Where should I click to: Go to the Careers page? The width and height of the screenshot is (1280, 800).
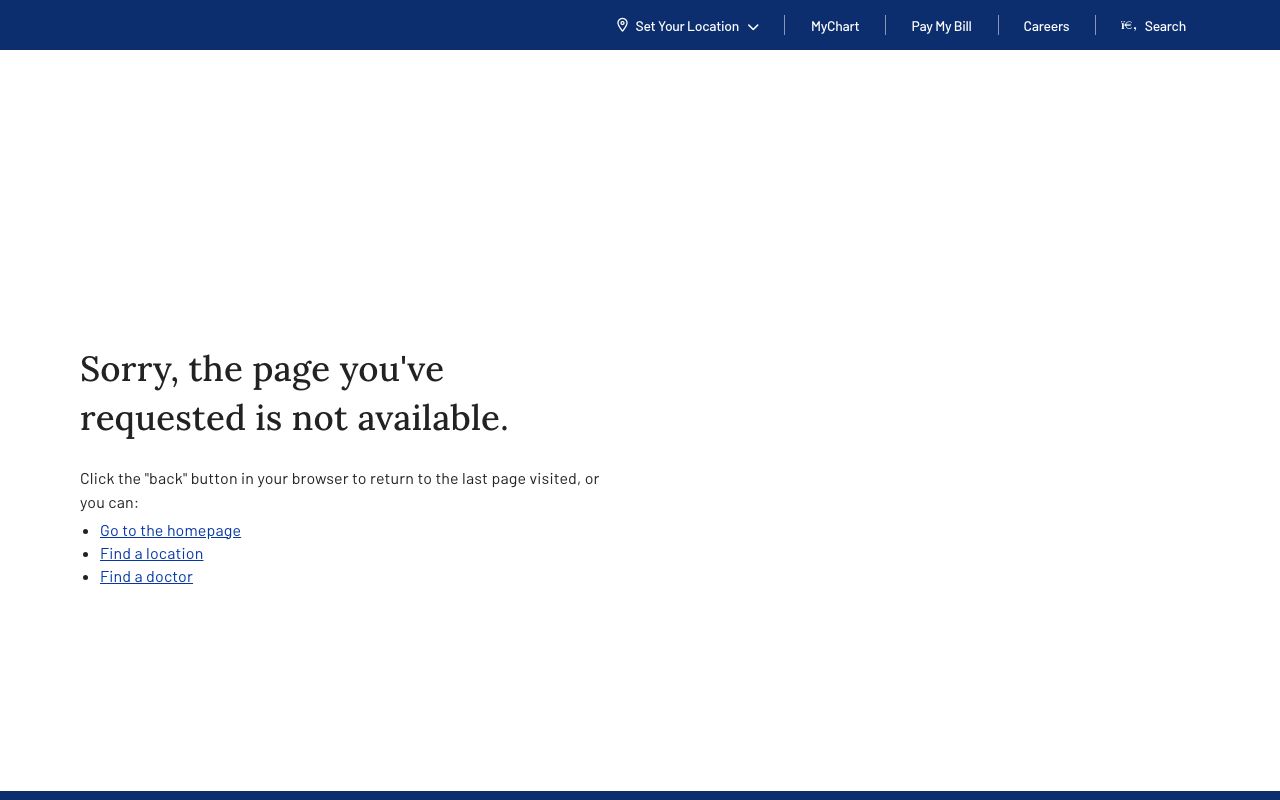1046,26
